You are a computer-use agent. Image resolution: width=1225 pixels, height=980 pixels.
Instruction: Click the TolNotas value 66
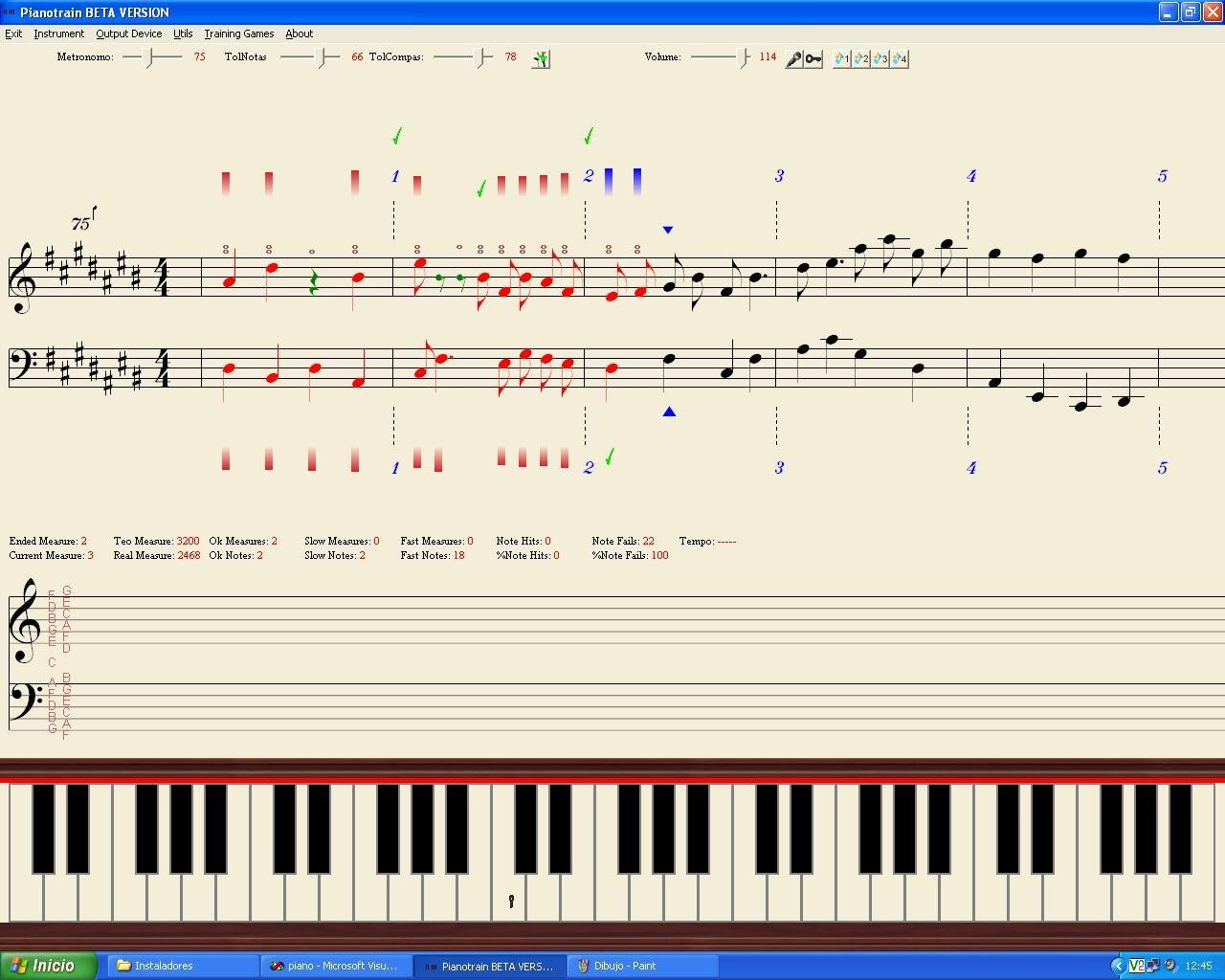tap(357, 57)
